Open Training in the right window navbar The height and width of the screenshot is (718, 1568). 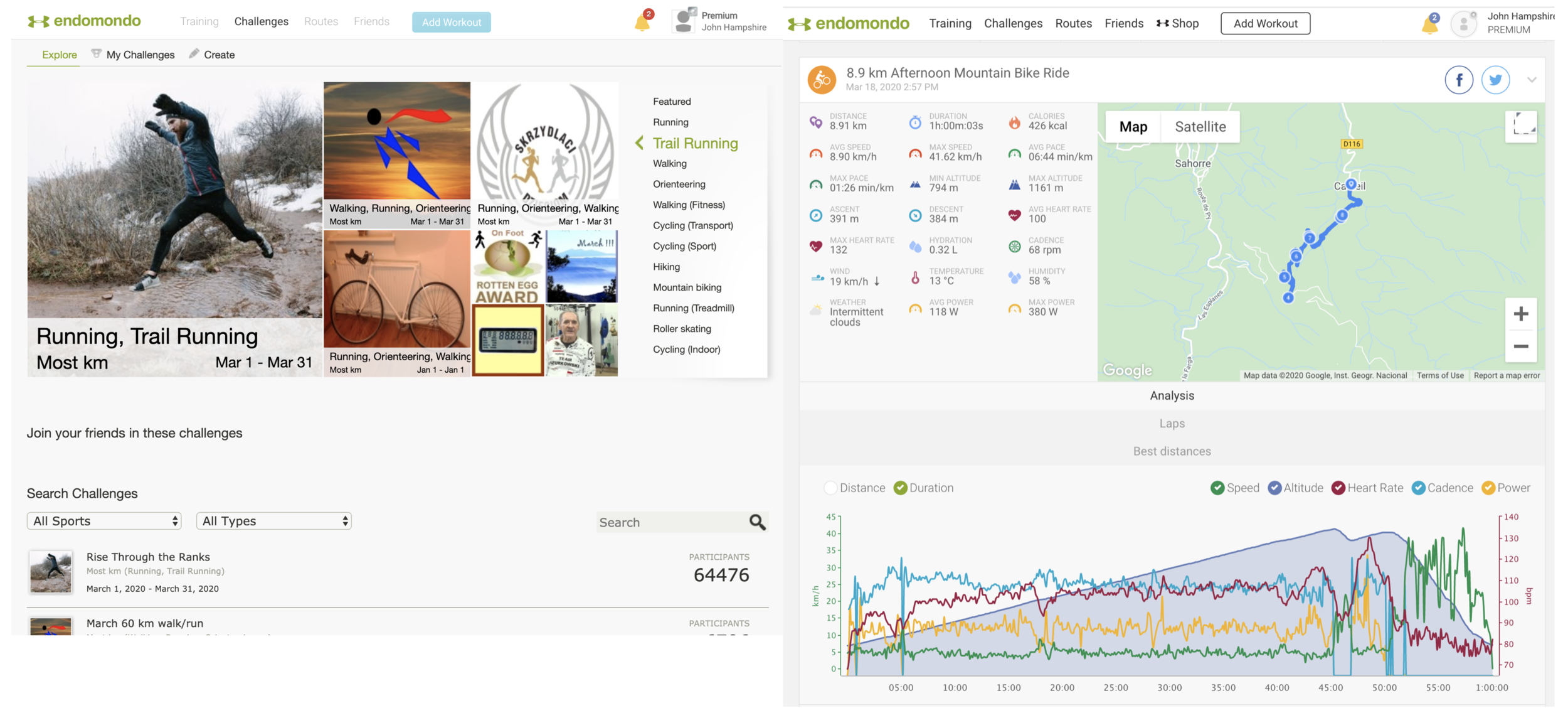click(x=950, y=24)
